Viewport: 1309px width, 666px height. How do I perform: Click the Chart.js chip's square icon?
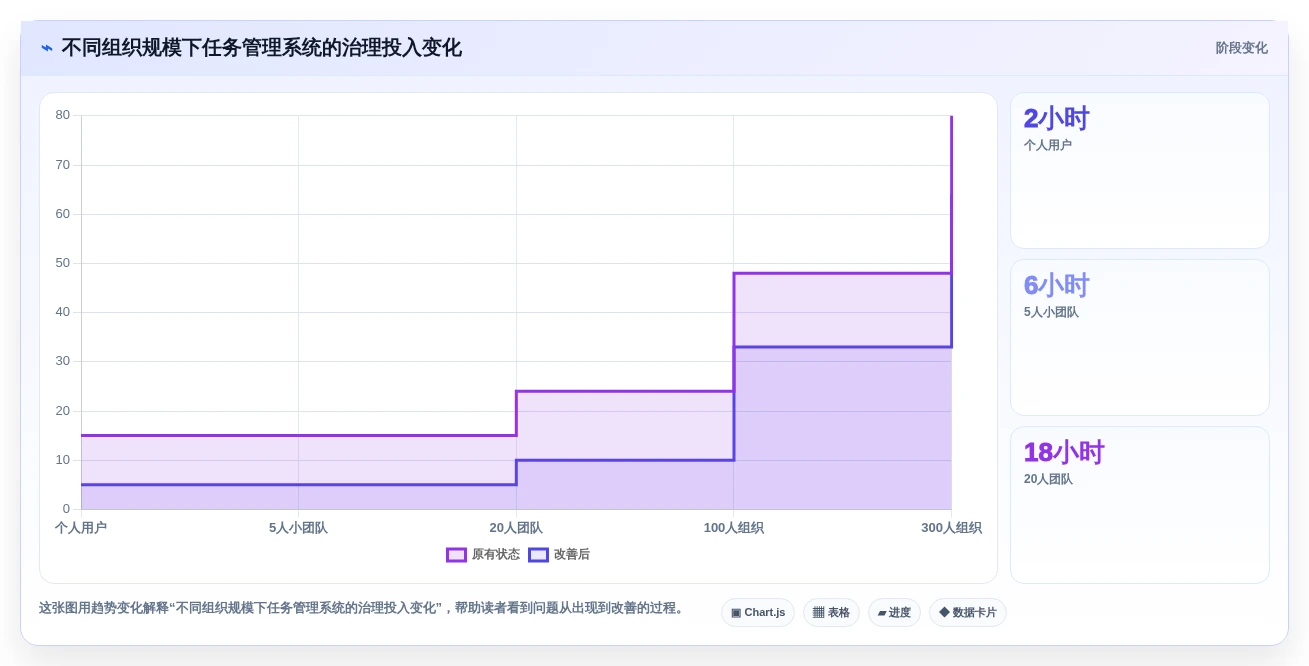[736, 613]
